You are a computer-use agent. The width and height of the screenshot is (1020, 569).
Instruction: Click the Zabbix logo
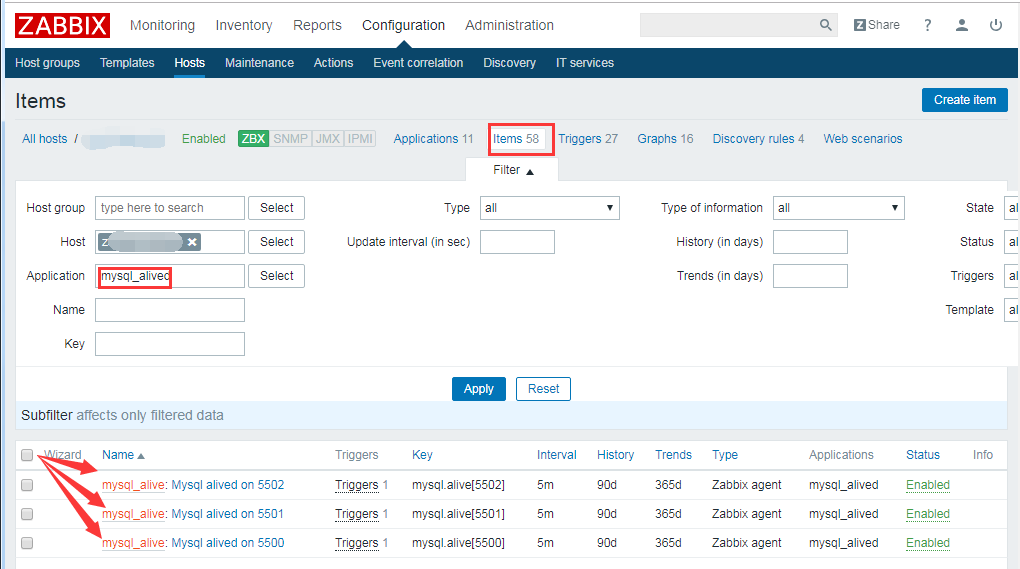click(62, 25)
